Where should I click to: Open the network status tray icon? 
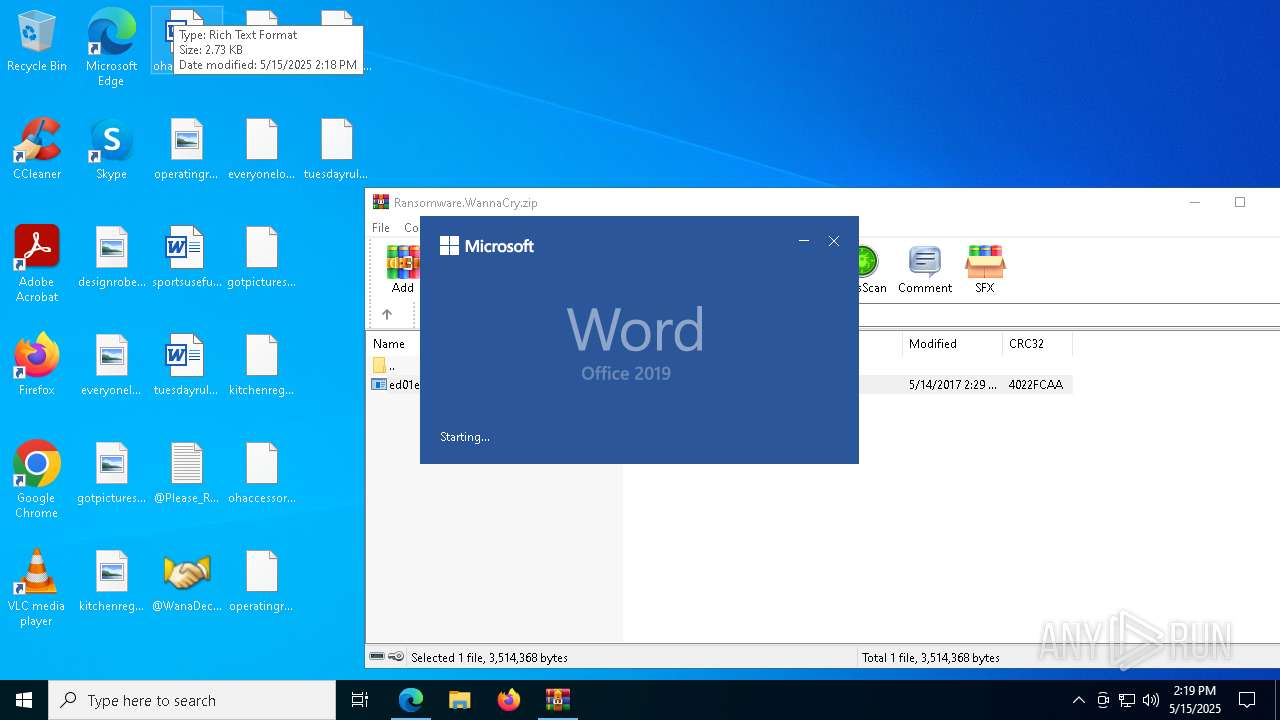[1127, 700]
